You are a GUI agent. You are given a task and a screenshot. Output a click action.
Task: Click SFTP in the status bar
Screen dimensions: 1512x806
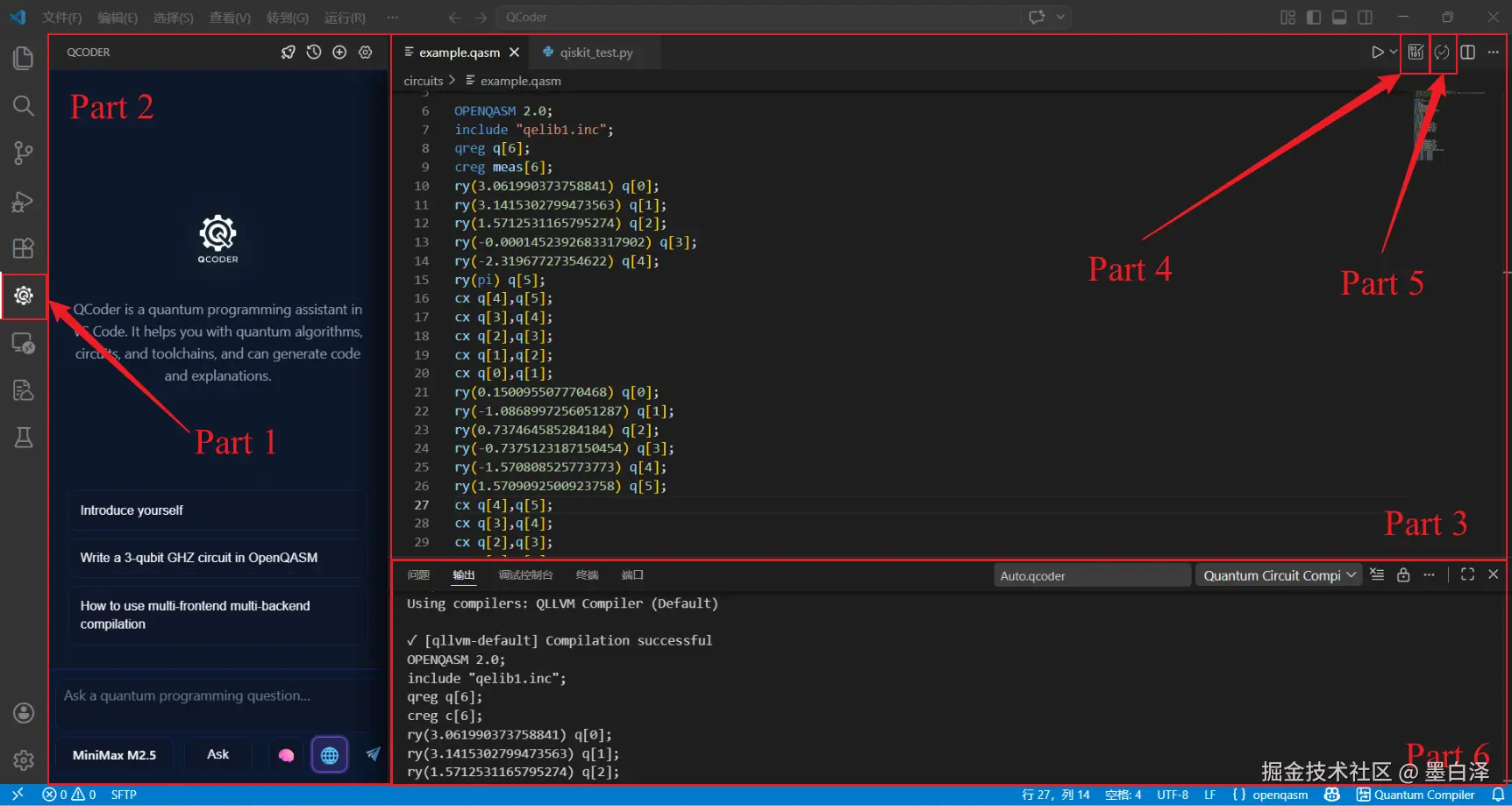tap(124, 795)
